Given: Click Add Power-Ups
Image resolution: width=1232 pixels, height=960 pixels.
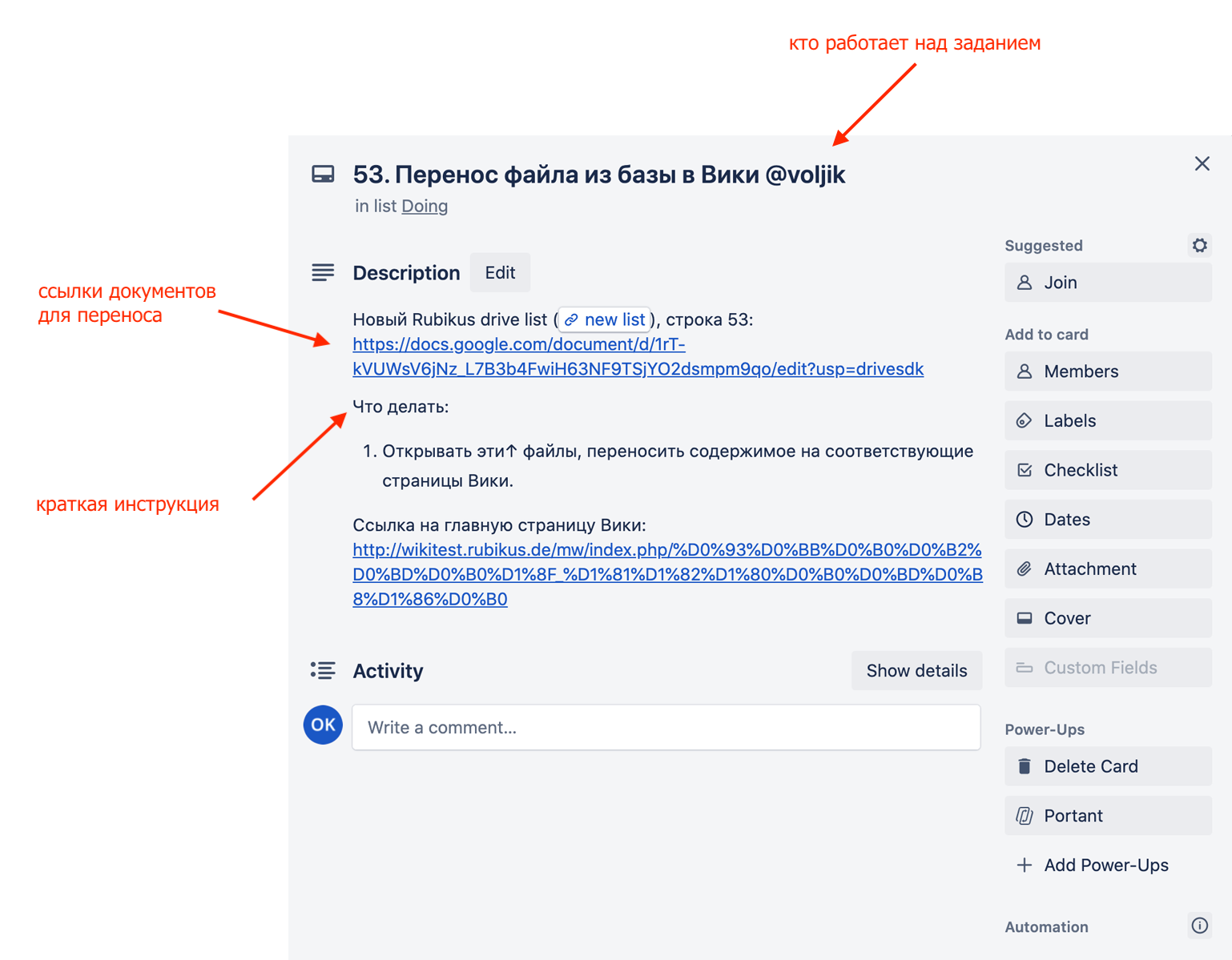Looking at the screenshot, I should (1107, 866).
